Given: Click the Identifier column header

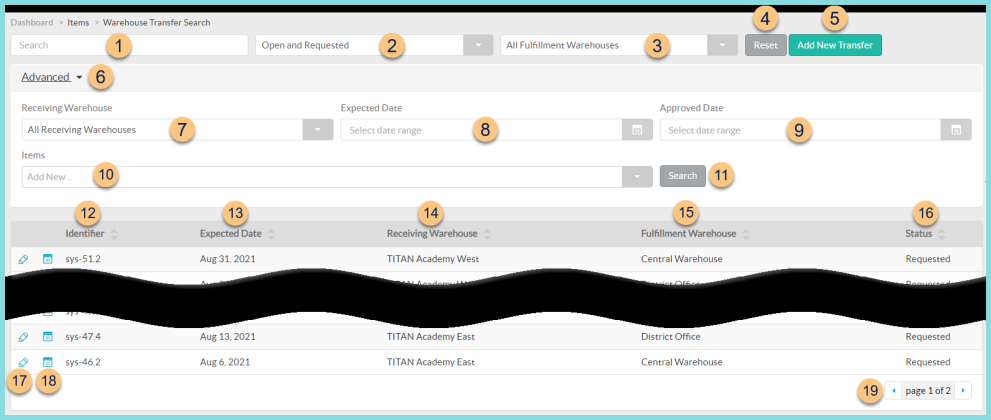Looking at the screenshot, I should click(85, 234).
